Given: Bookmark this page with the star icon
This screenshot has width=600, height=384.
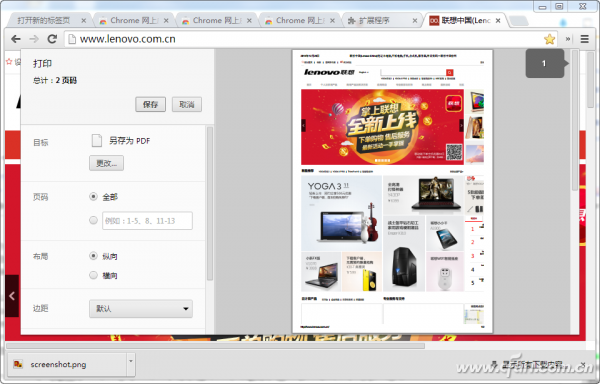Looking at the screenshot, I should (x=549, y=39).
